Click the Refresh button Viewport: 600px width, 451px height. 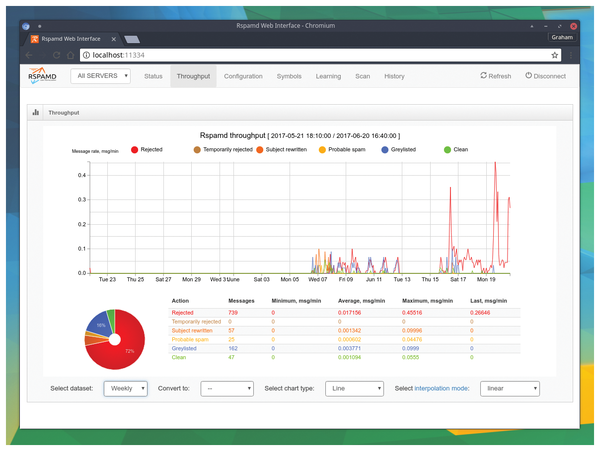(x=496, y=76)
